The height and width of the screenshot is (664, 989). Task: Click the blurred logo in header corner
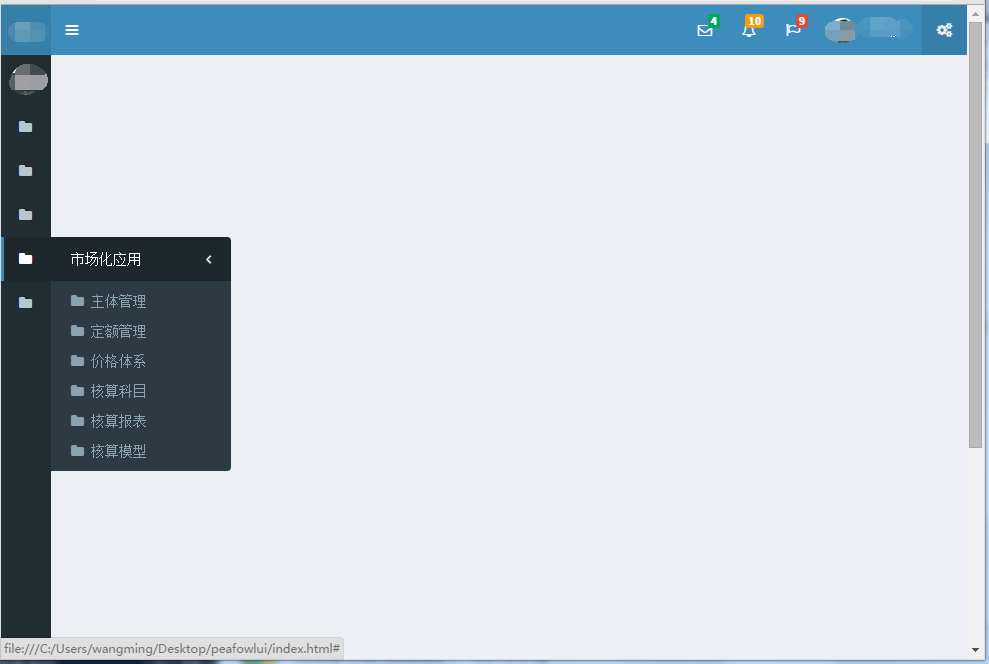coord(27,32)
